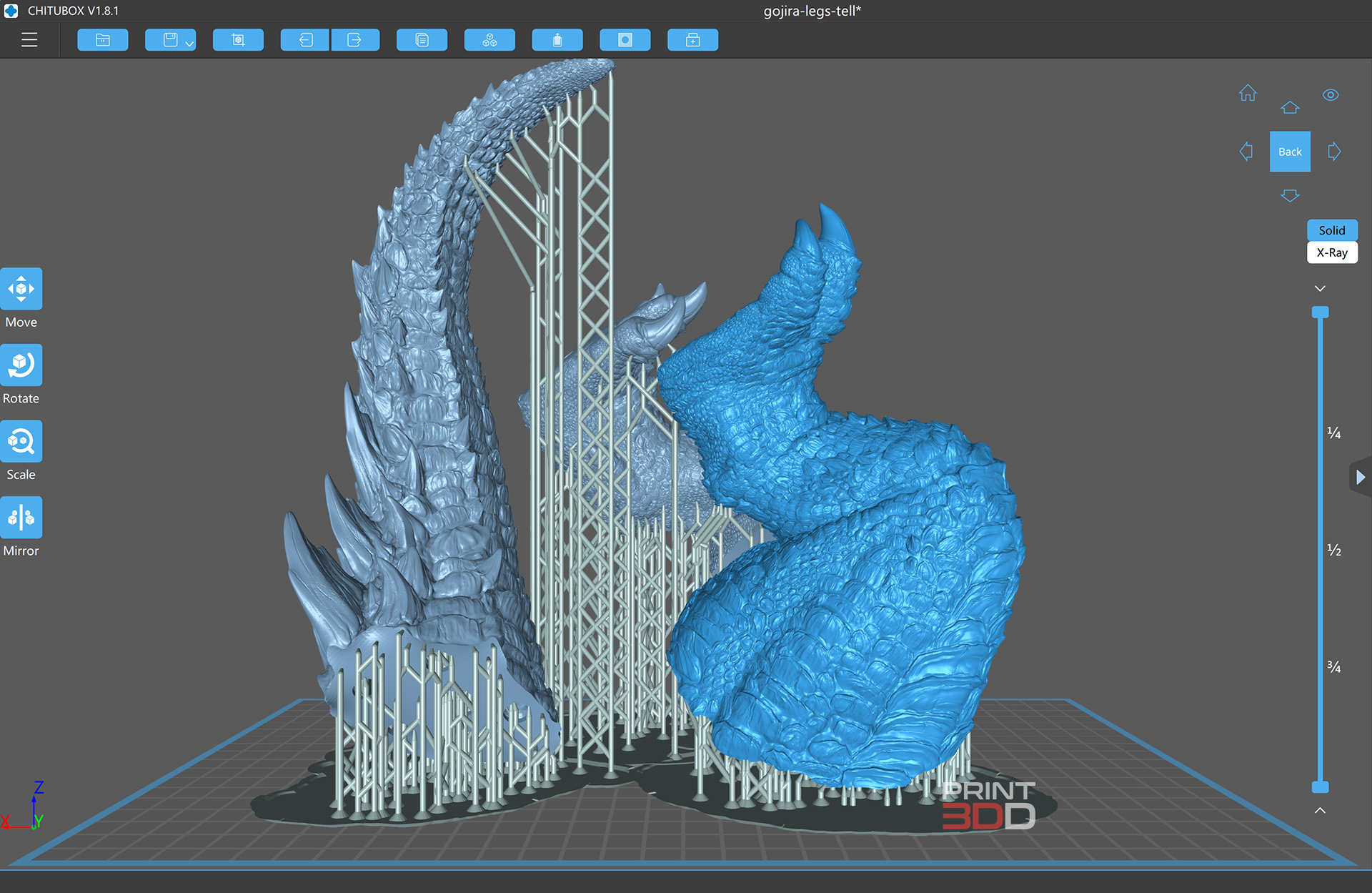Expand the right side panel arrow

[x=1361, y=477]
